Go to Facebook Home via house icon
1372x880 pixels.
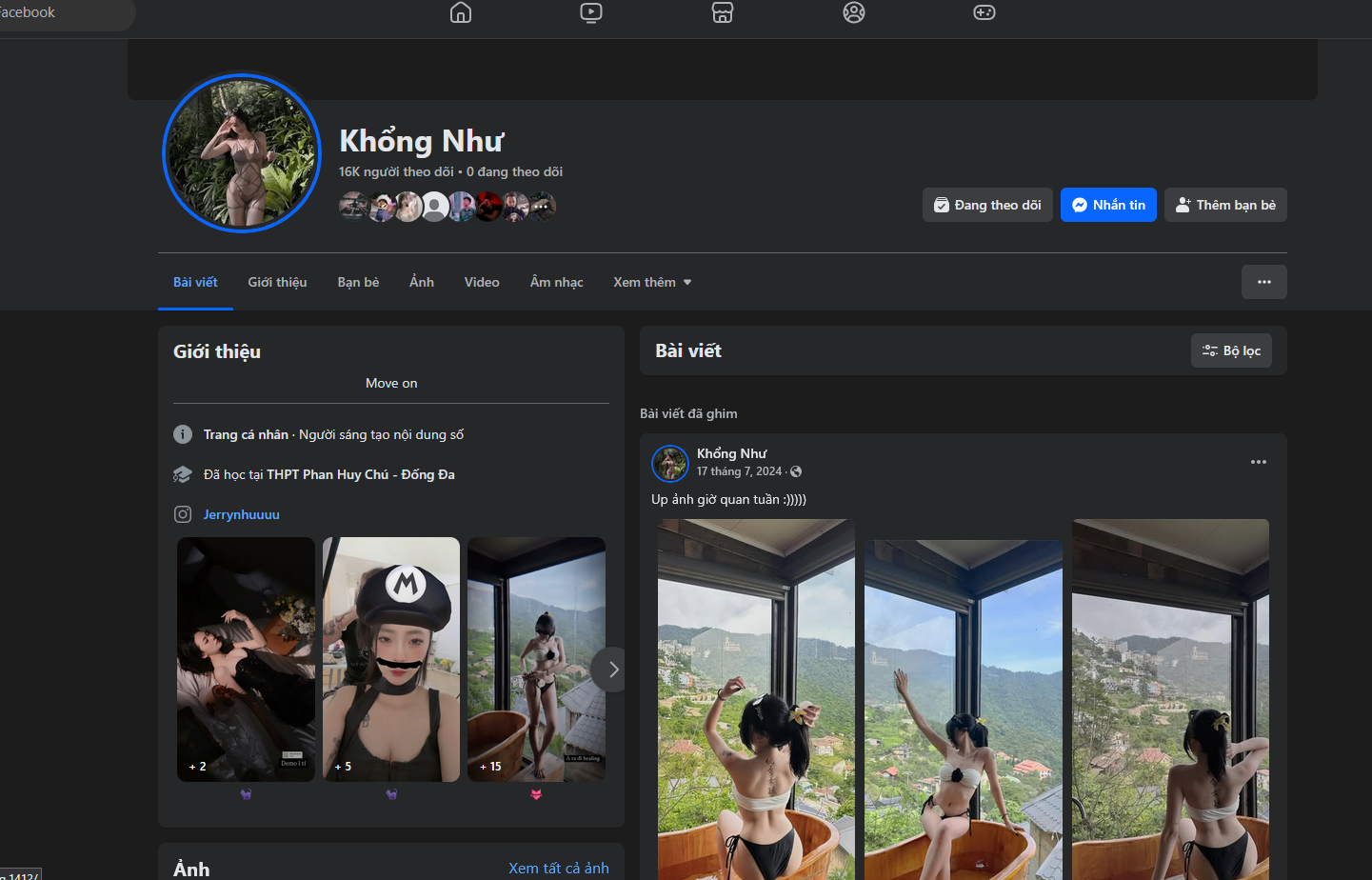click(461, 12)
